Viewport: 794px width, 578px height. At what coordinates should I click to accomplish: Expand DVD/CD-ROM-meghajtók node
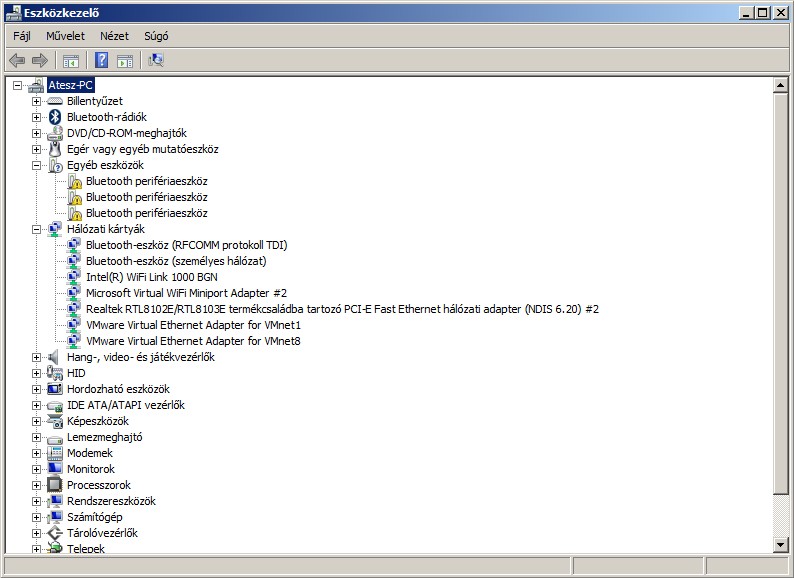36,133
